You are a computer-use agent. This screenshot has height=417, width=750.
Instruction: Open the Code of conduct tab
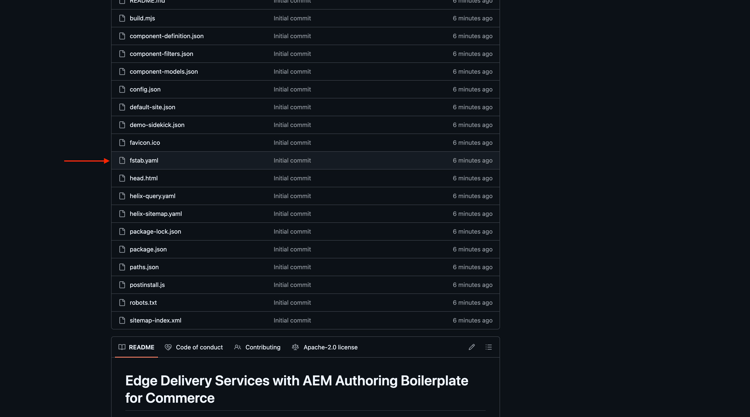199,347
